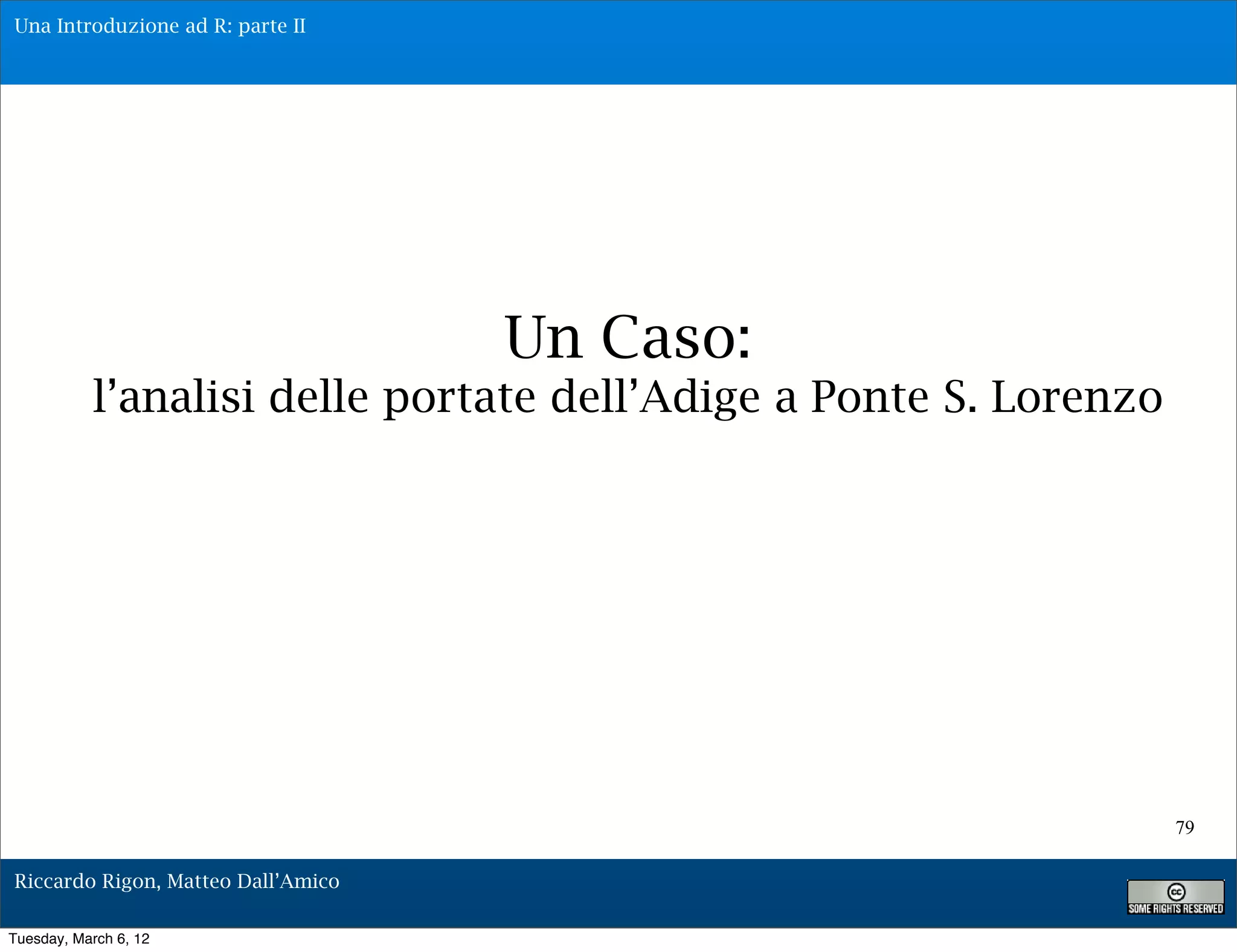The width and height of the screenshot is (1237, 952).
Task: Click the slide title "Un Caso:"
Action: [x=628, y=336]
